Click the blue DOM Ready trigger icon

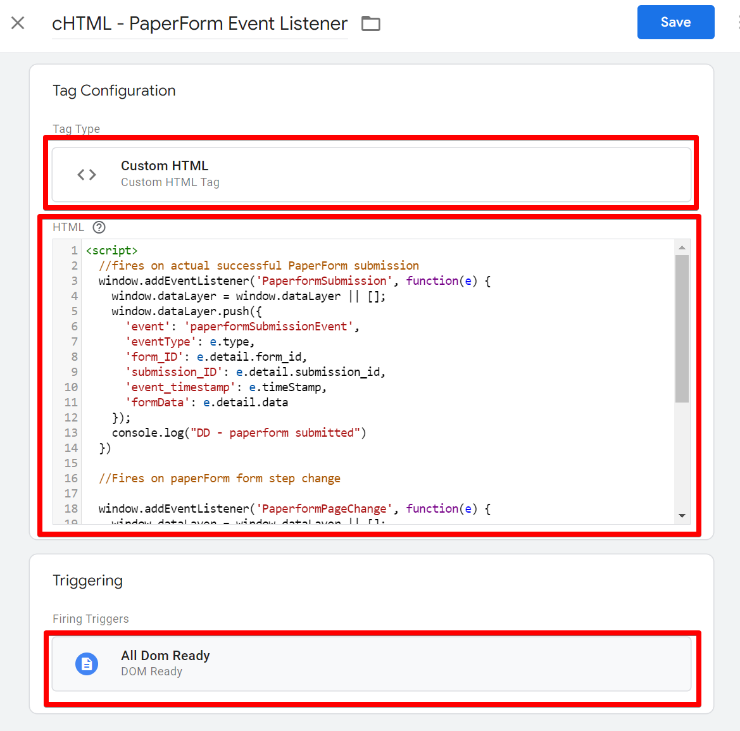(x=87, y=663)
